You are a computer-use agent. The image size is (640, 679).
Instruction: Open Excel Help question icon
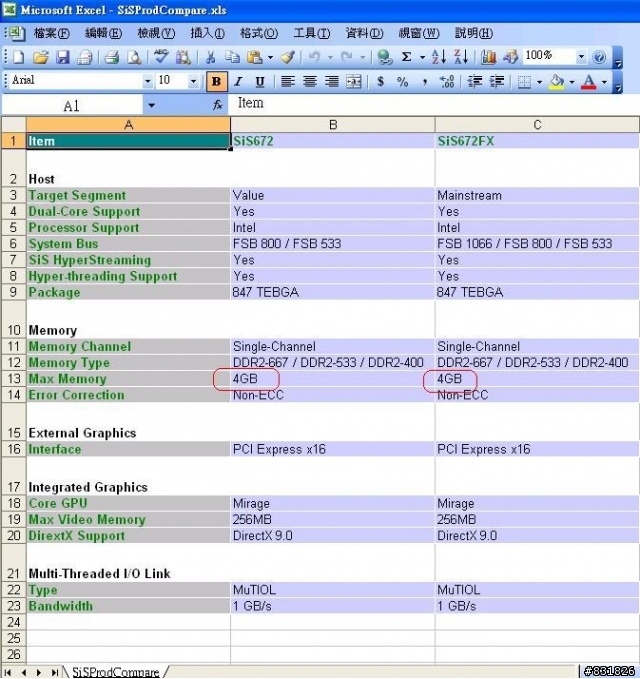point(599,57)
